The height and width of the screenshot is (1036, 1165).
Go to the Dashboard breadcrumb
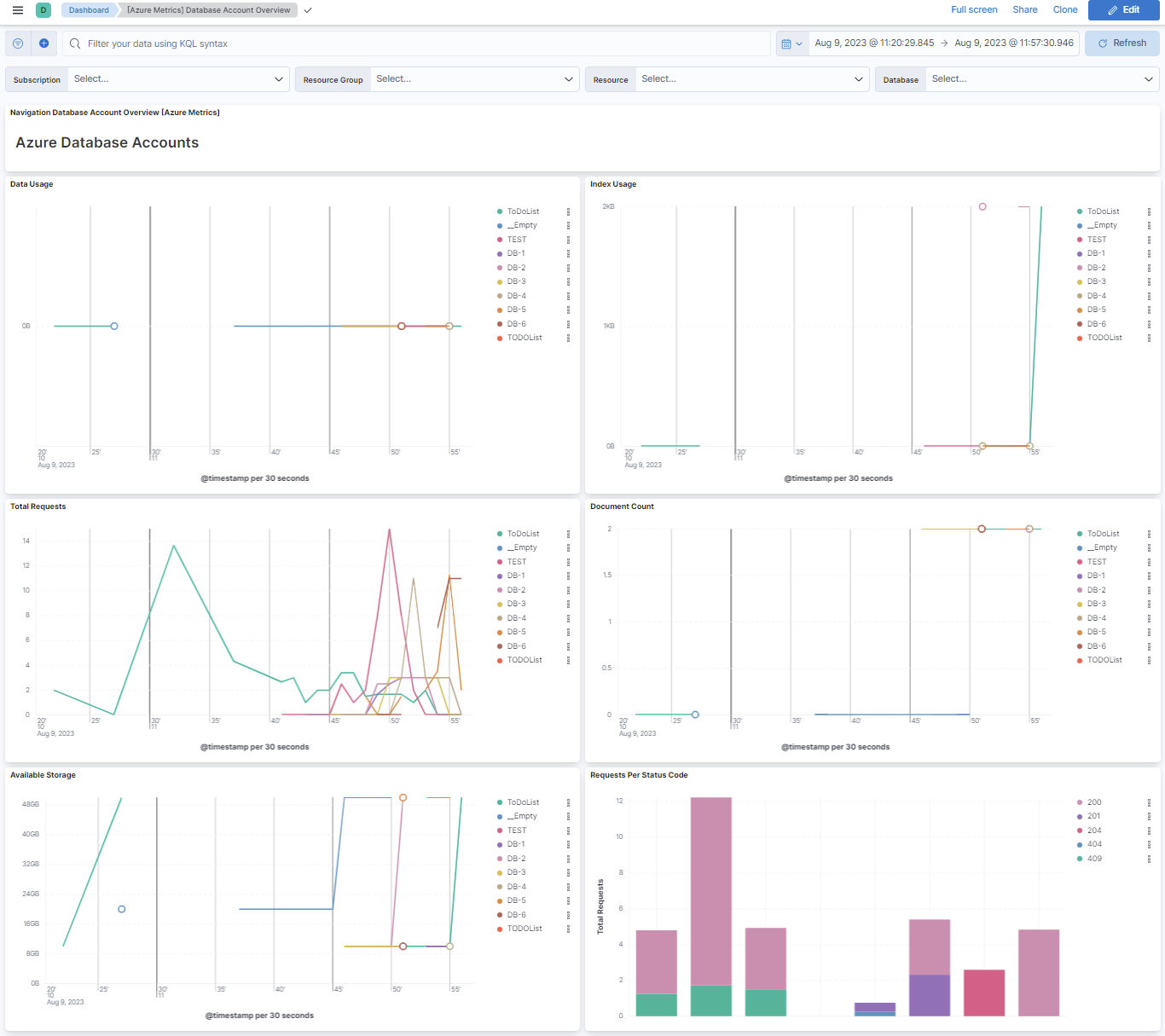click(89, 10)
